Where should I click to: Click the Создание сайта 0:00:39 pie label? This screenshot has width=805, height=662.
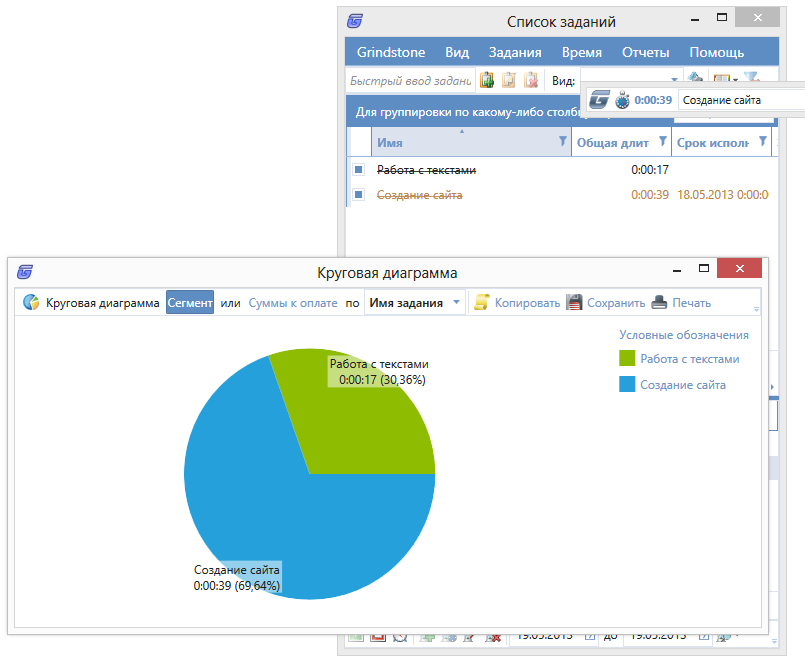pos(237,577)
